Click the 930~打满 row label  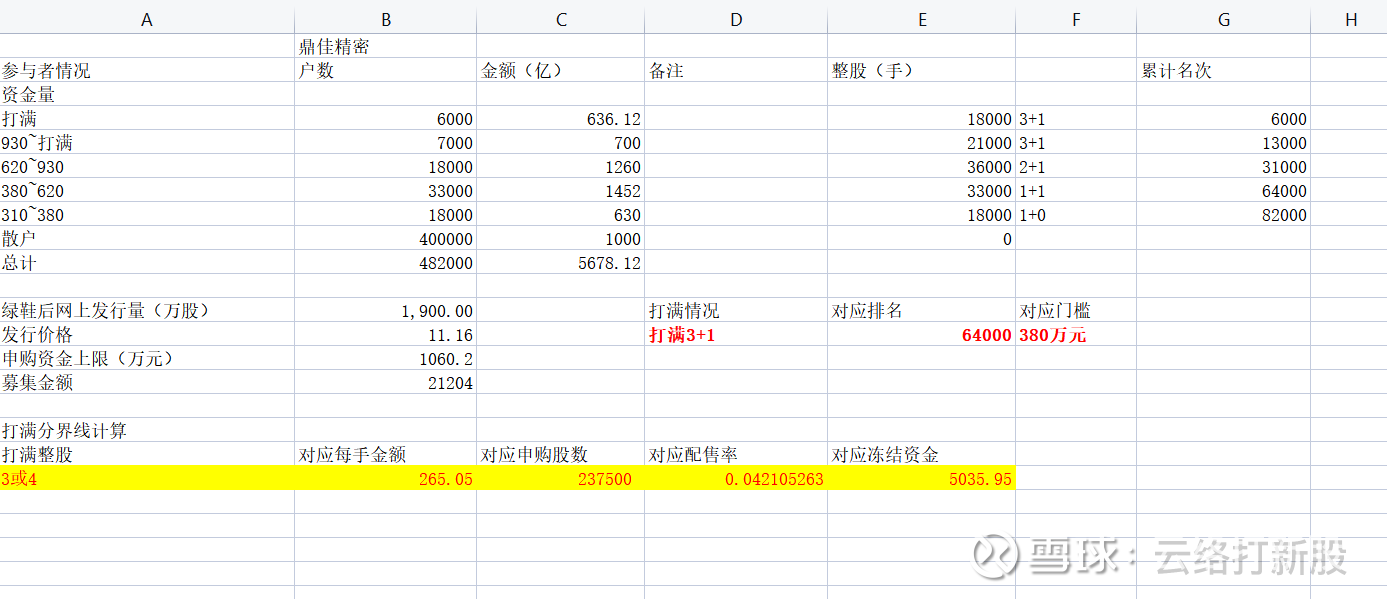point(147,142)
